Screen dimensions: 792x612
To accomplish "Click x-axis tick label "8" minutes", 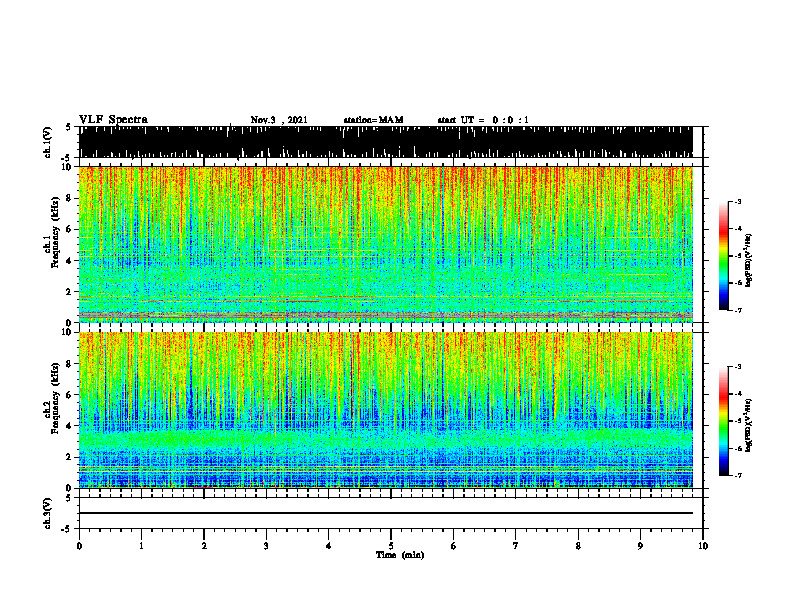I will point(578,546).
